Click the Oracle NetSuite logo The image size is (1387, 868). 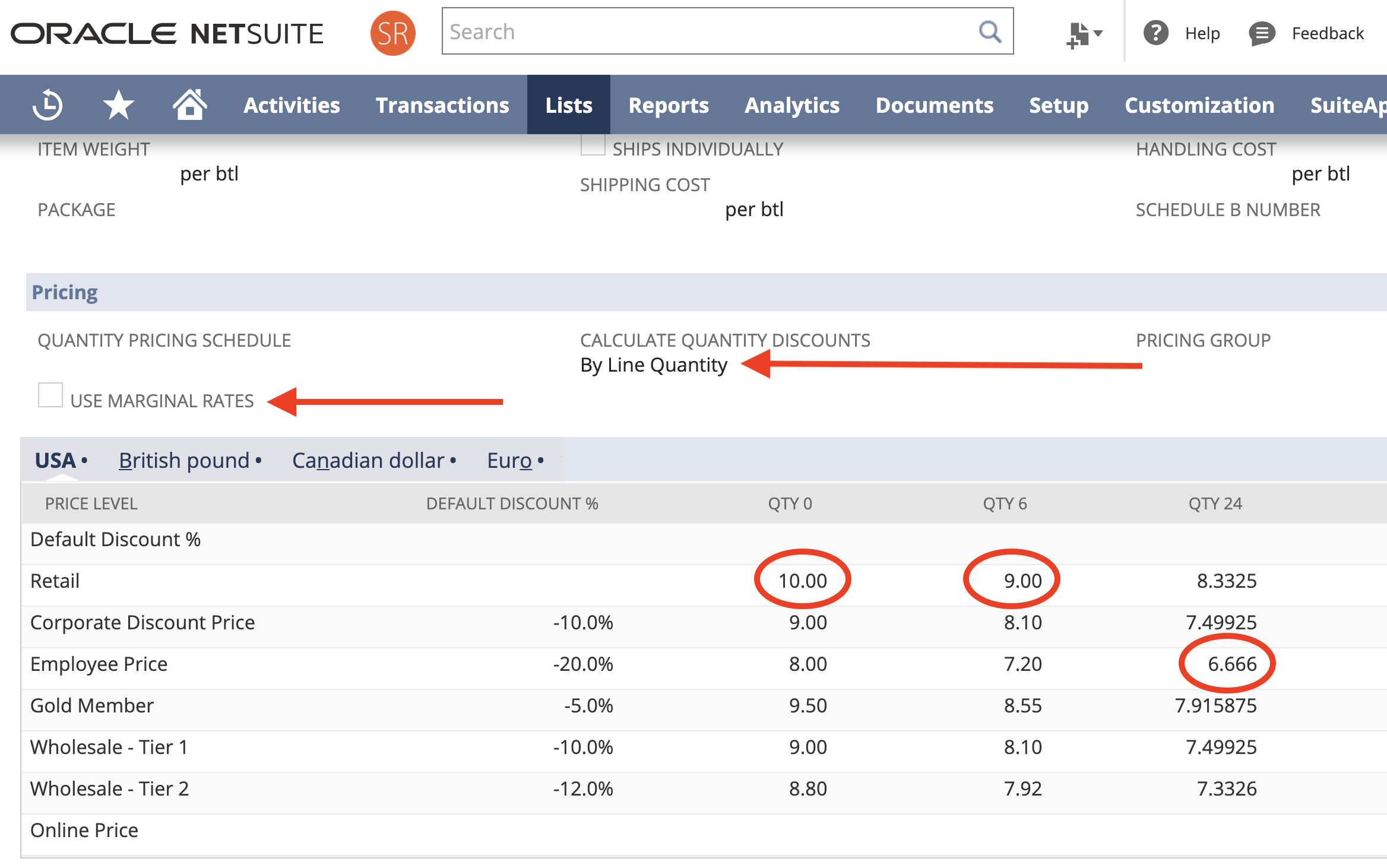(x=167, y=34)
